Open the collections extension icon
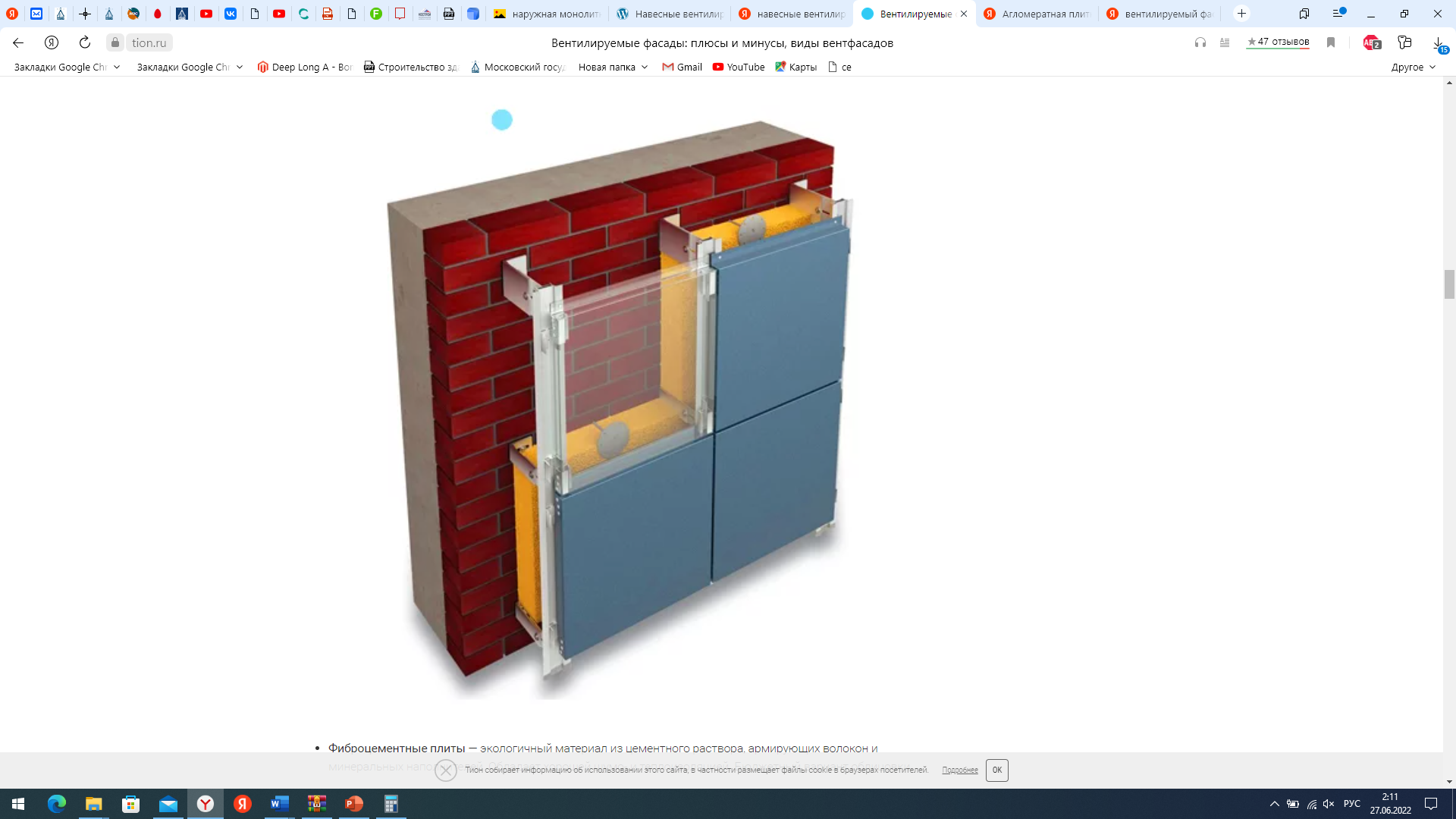 [1404, 43]
